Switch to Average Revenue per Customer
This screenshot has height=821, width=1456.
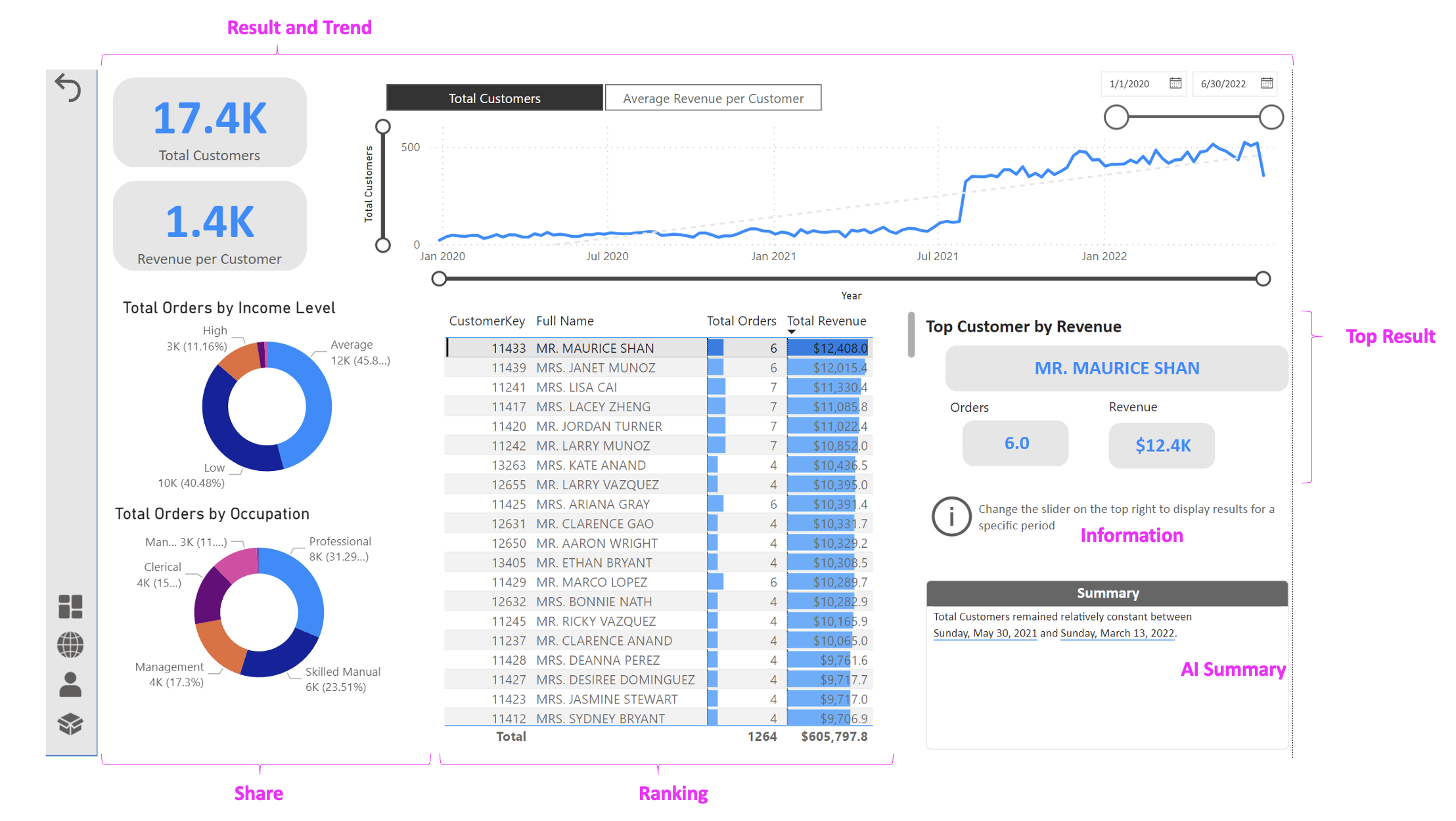(x=713, y=98)
